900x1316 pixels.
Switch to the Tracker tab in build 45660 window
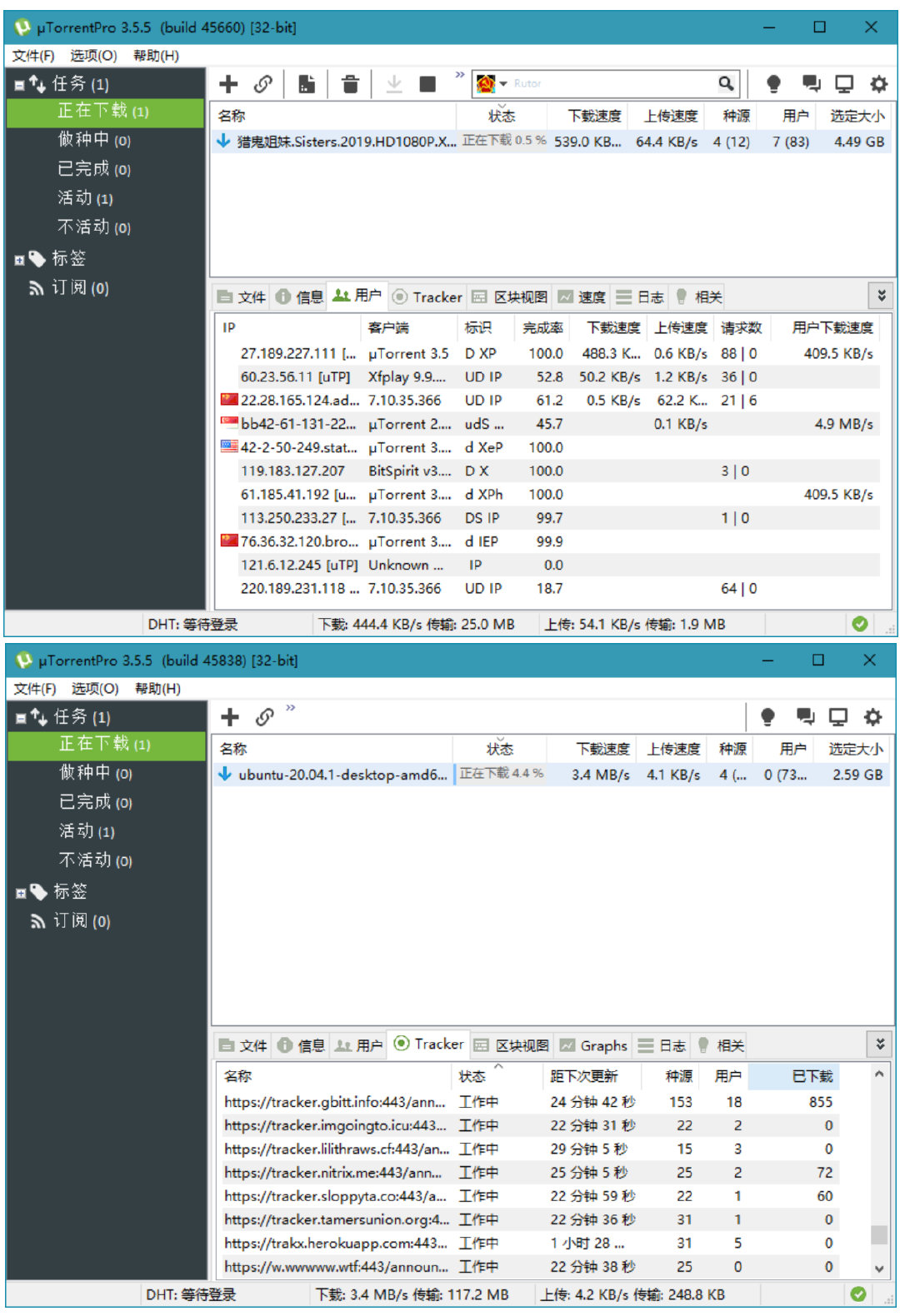click(427, 297)
